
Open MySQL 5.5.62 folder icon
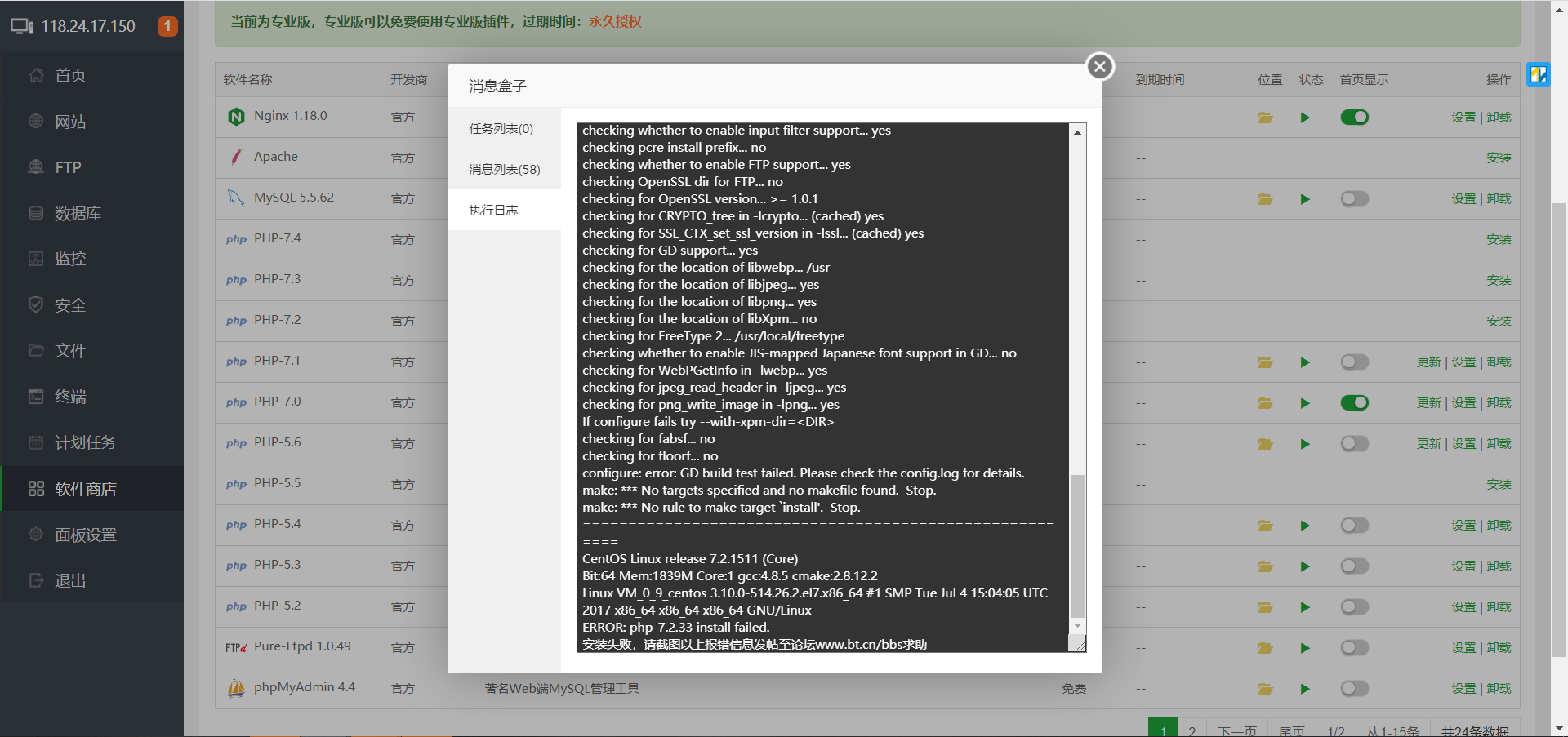[1266, 199]
